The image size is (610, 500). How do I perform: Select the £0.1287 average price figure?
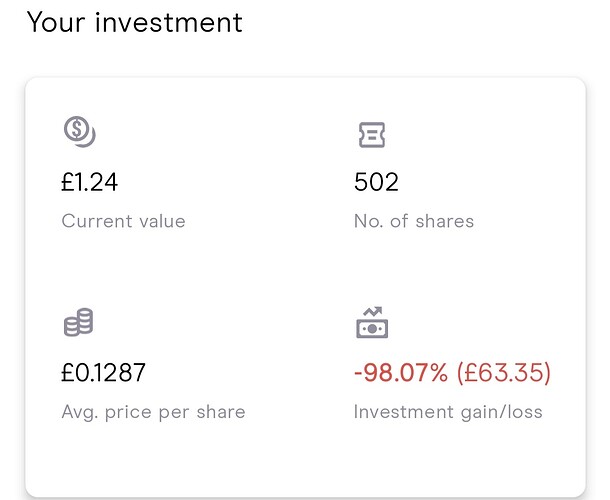(x=103, y=372)
